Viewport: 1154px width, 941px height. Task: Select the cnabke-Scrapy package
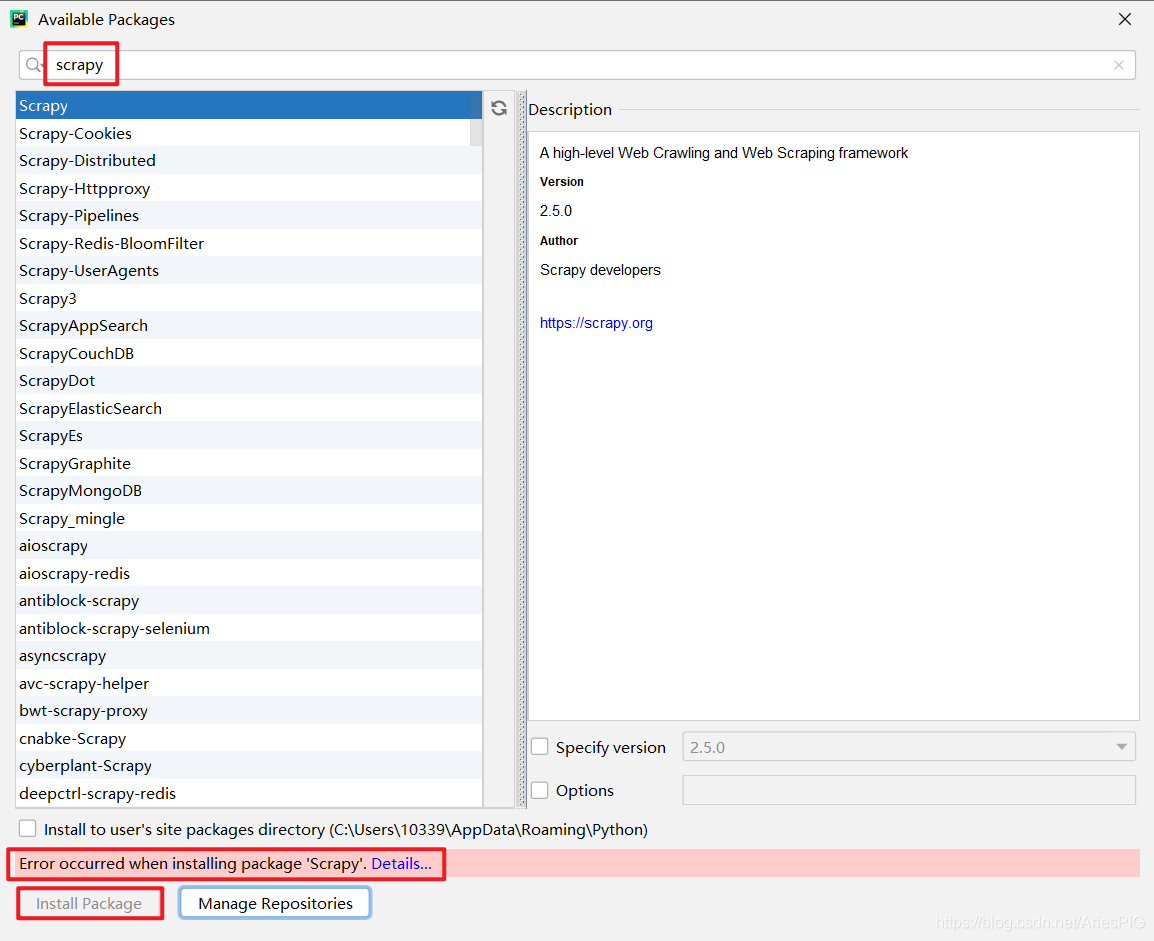[249, 738]
